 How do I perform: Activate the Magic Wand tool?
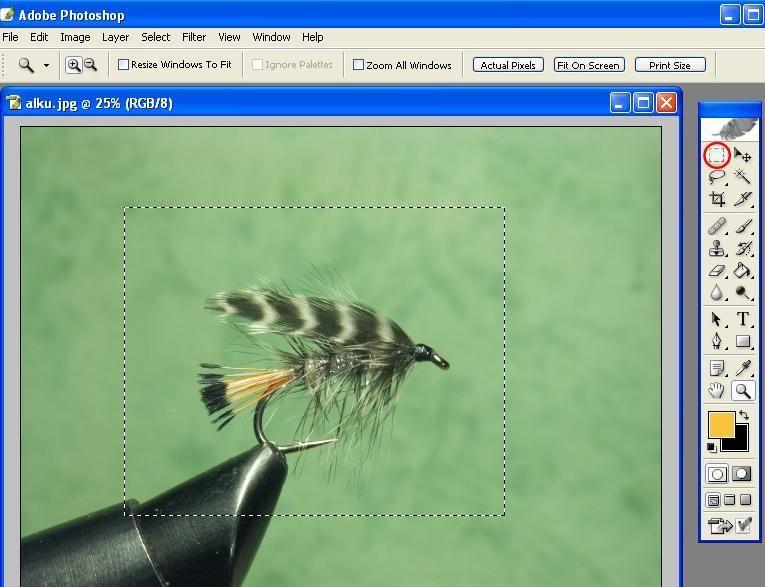pyautogui.click(x=742, y=177)
